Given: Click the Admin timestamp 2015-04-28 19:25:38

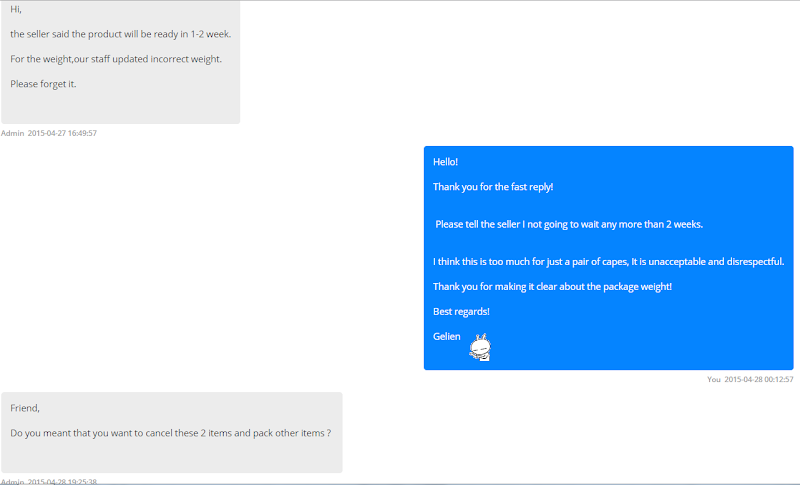Looking at the screenshot, I should 48,481.
